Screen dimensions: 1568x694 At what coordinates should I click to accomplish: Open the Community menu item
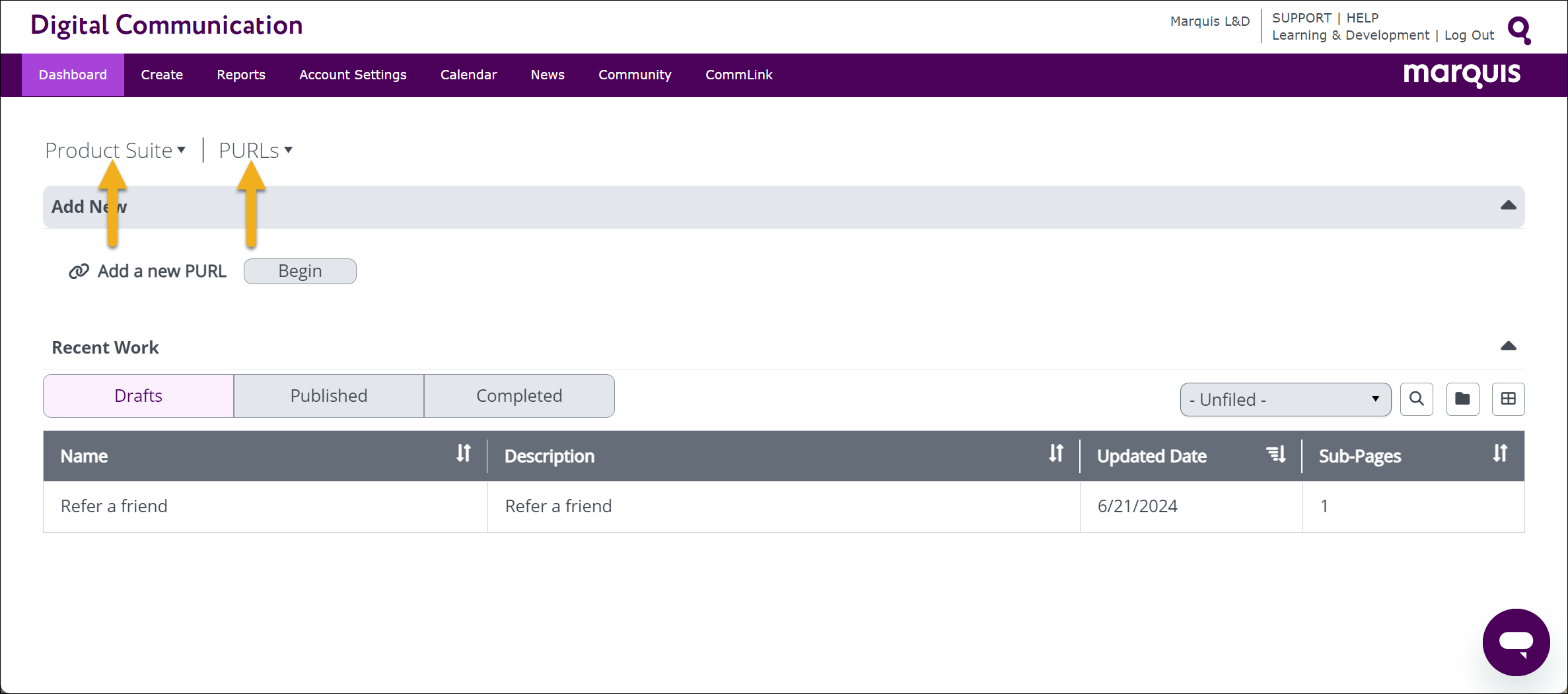635,75
